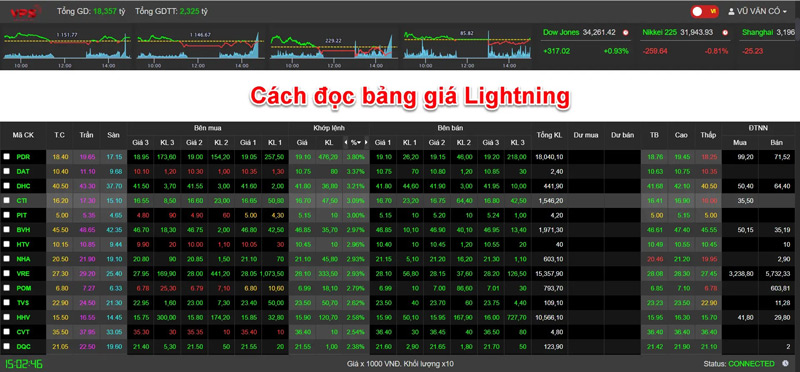Click the Tổng GDTT 2,325 tỷ value
This screenshot has width=800, height=372.
coord(193,11)
